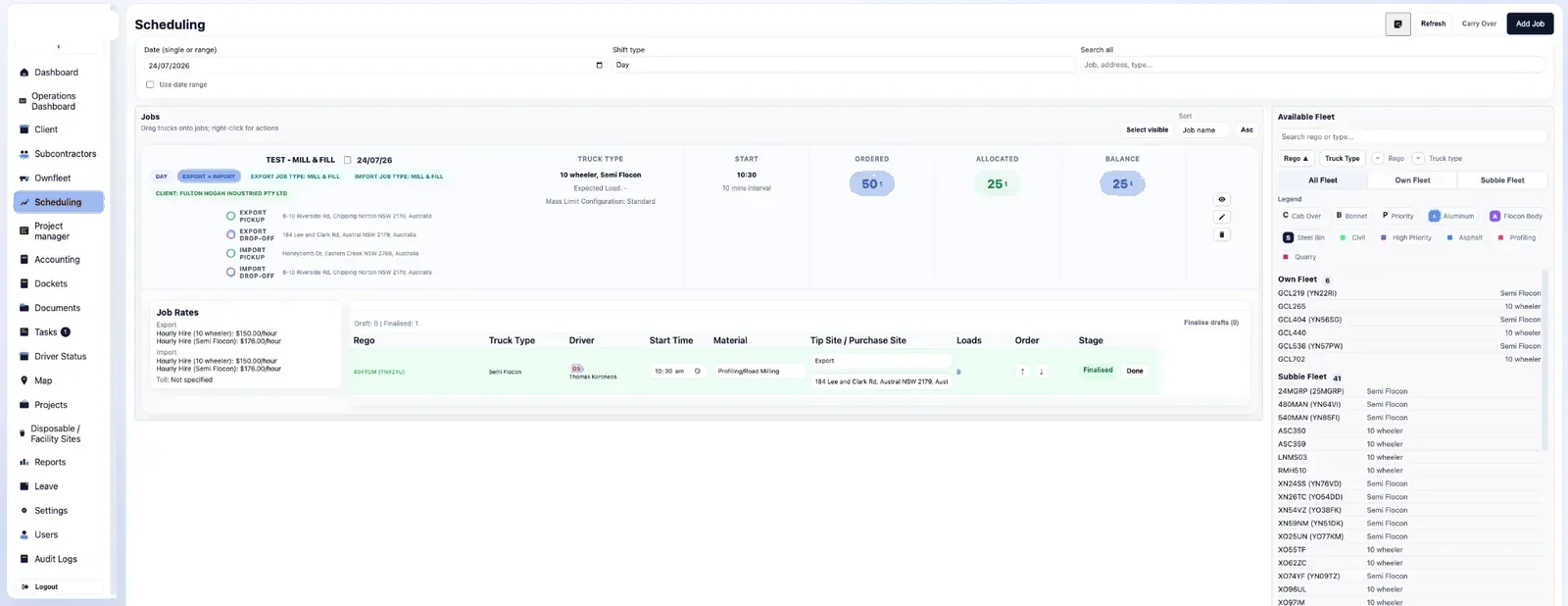This screenshot has width=1568, height=606.
Task: Click the Flocon Body purple legend swatch
Action: pos(1494,216)
